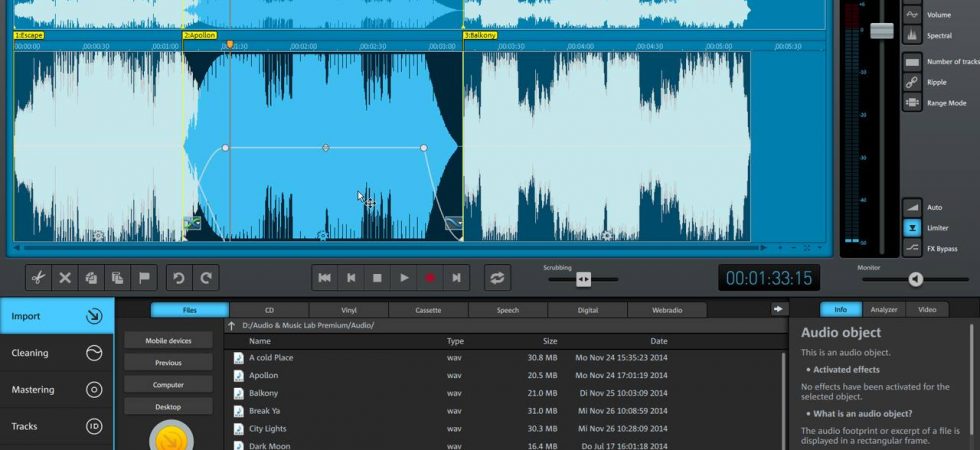Open the Analyzer tab

click(x=884, y=309)
